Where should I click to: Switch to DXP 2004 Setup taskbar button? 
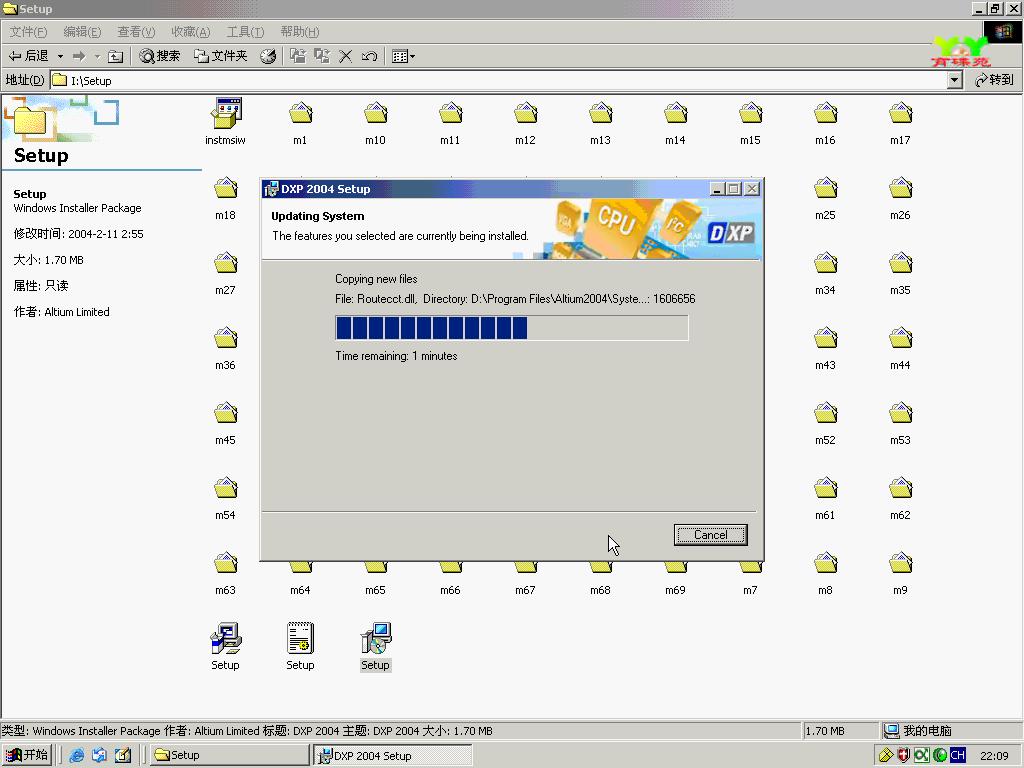[392, 756]
